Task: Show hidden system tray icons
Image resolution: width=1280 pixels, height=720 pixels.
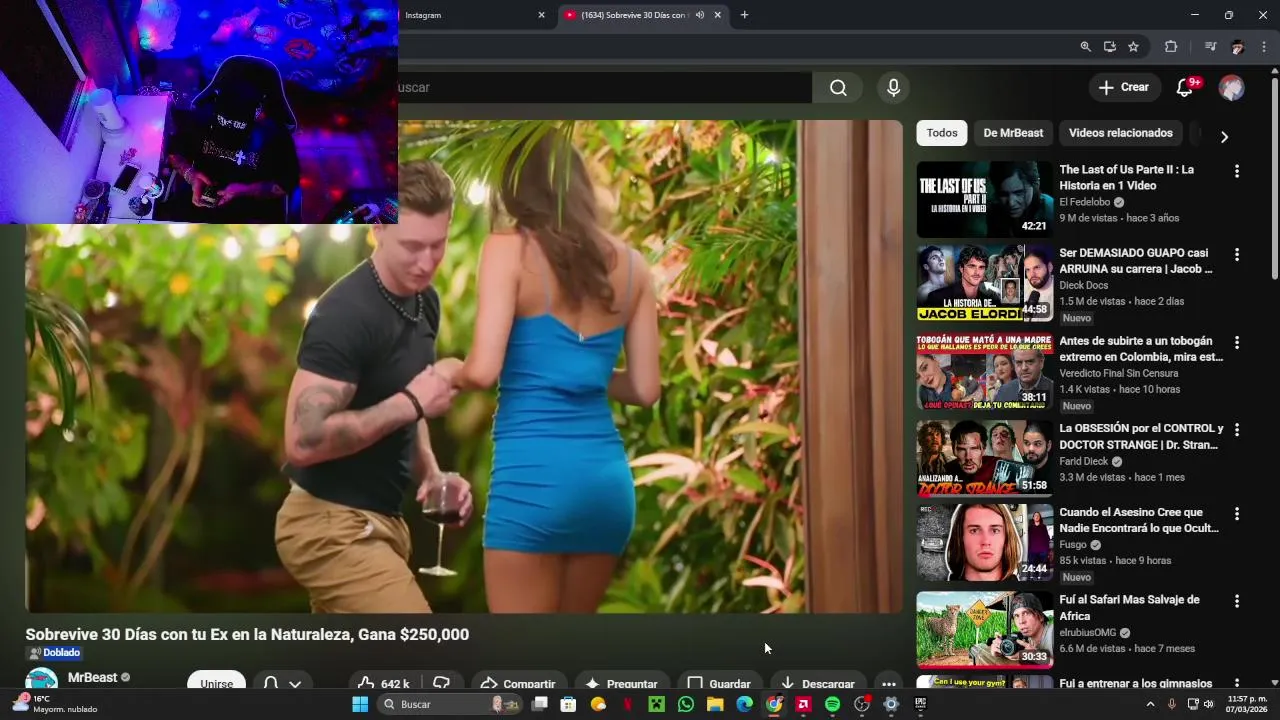Action: coord(1150,704)
